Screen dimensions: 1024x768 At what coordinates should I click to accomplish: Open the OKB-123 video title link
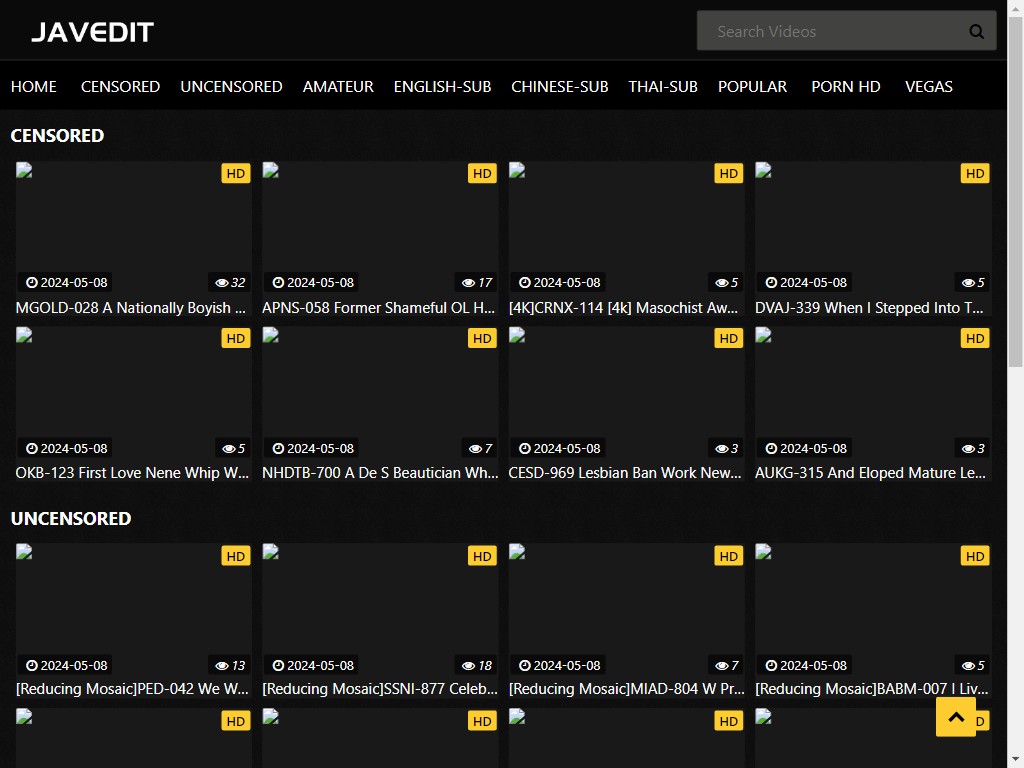click(132, 473)
